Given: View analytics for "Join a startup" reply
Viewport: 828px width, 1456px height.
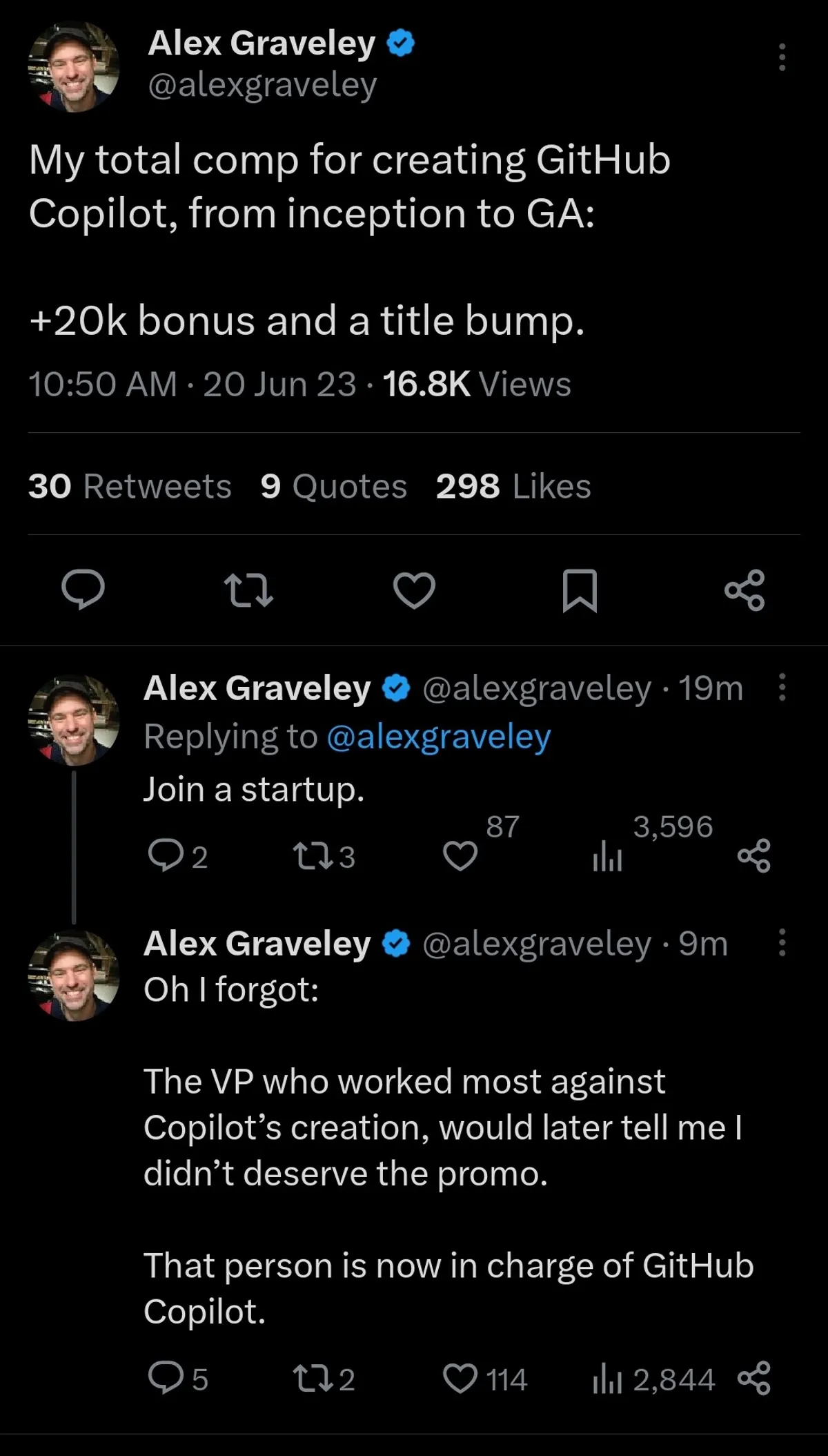Looking at the screenshot, I should point(607,857).
